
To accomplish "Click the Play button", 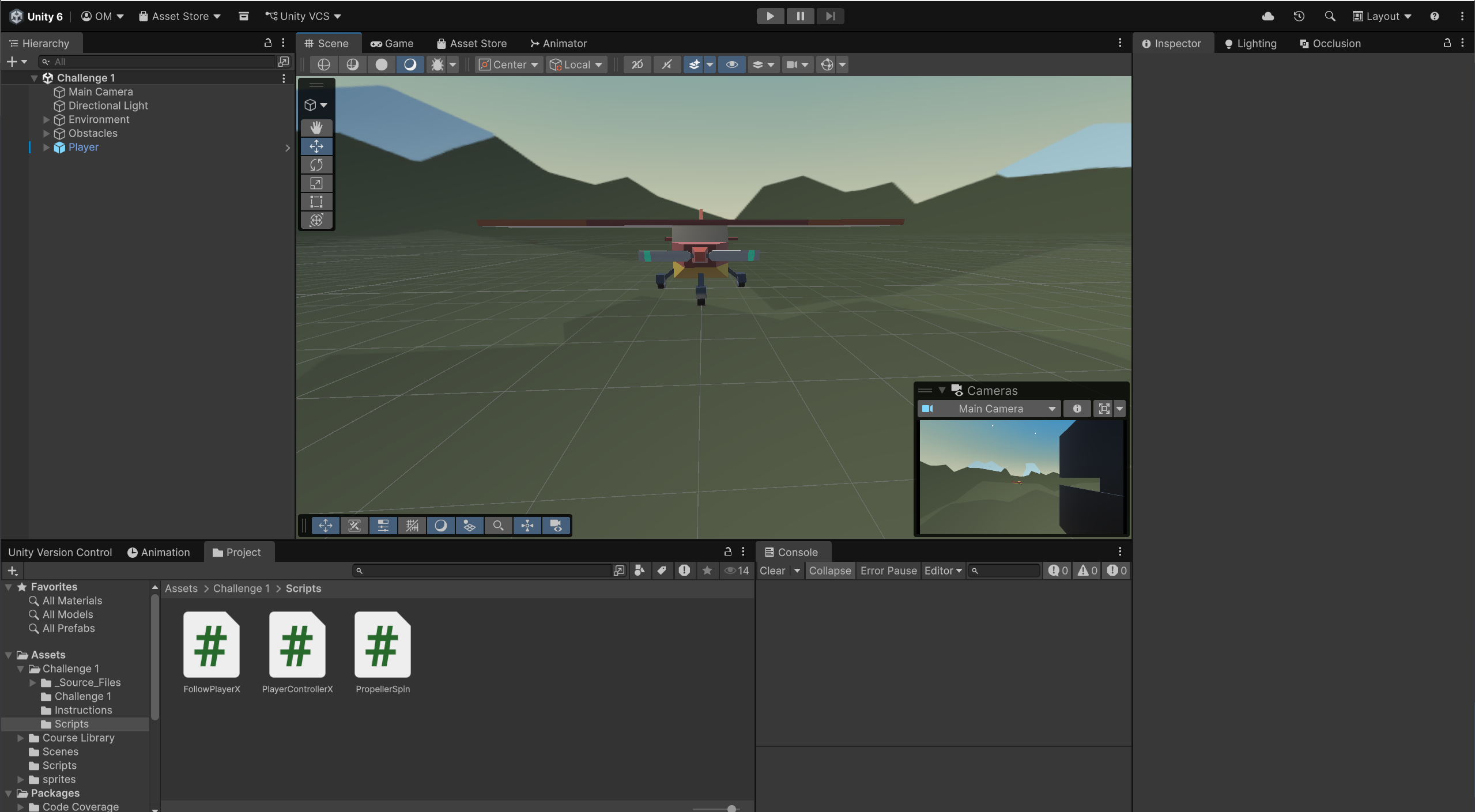I will point(769,16).
